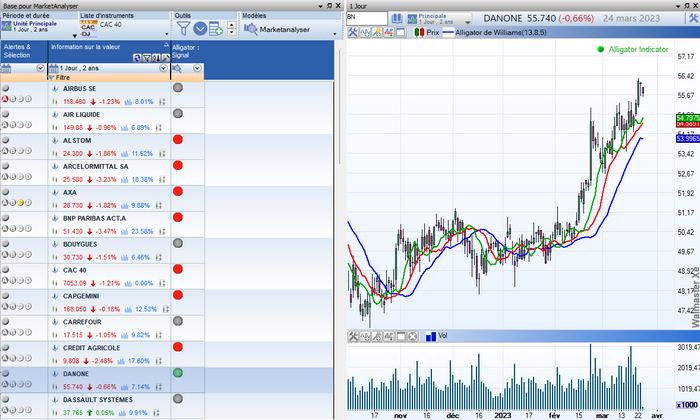This screenshot has width=700, height=420.
Task: Click the red ALSTOM Alligator signal dot
Action: 178,140
